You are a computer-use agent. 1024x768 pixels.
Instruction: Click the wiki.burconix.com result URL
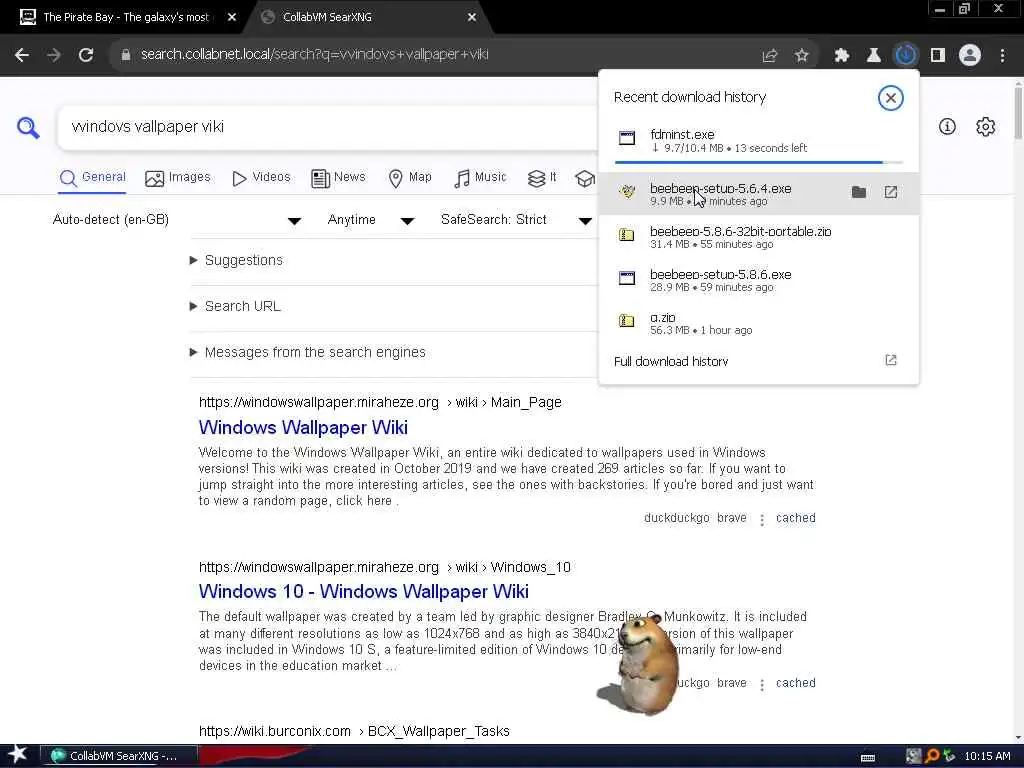pyautogui.click(x=354, y=731)
